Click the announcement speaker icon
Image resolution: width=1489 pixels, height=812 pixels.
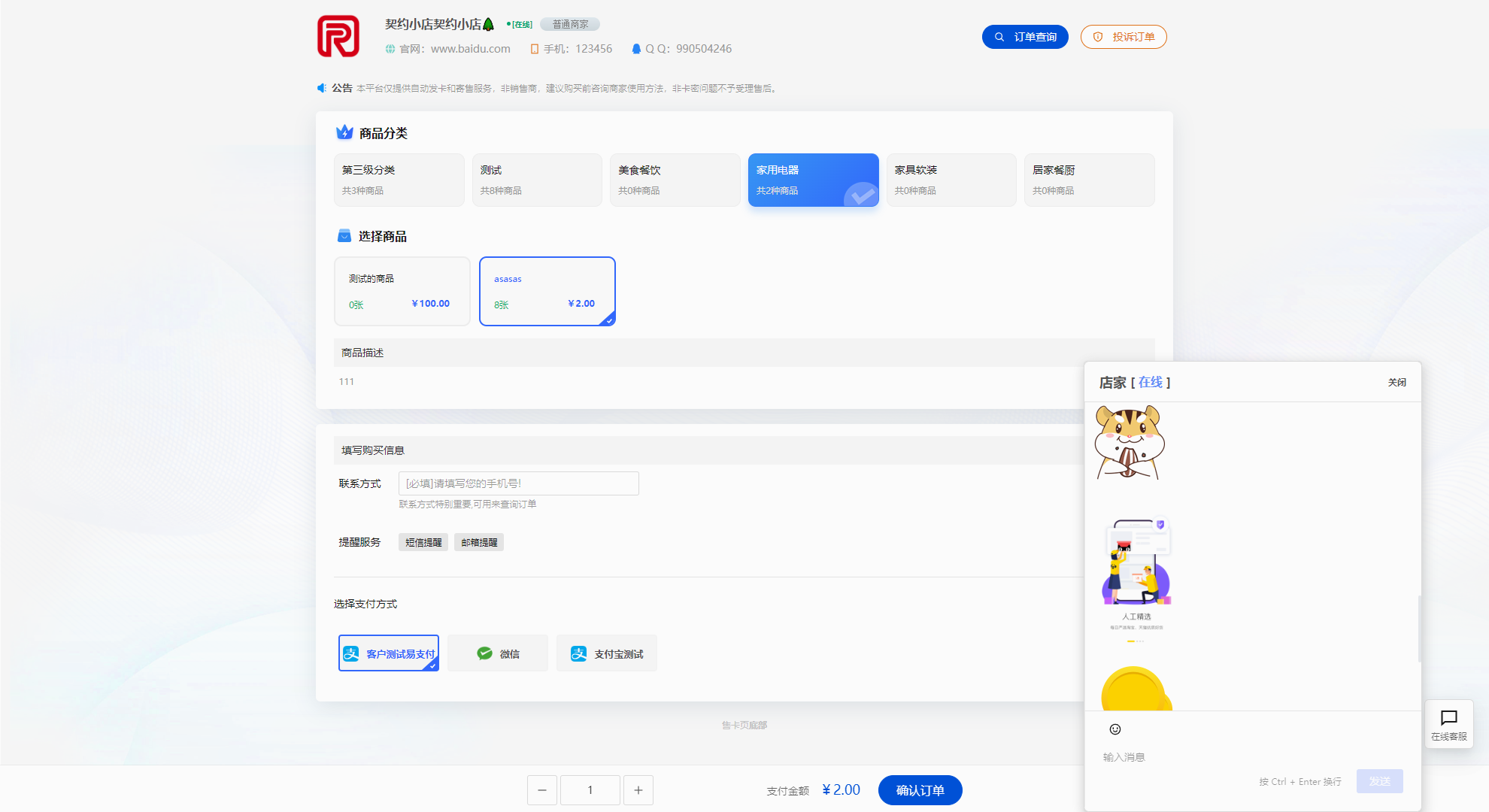tap(322, 88)
